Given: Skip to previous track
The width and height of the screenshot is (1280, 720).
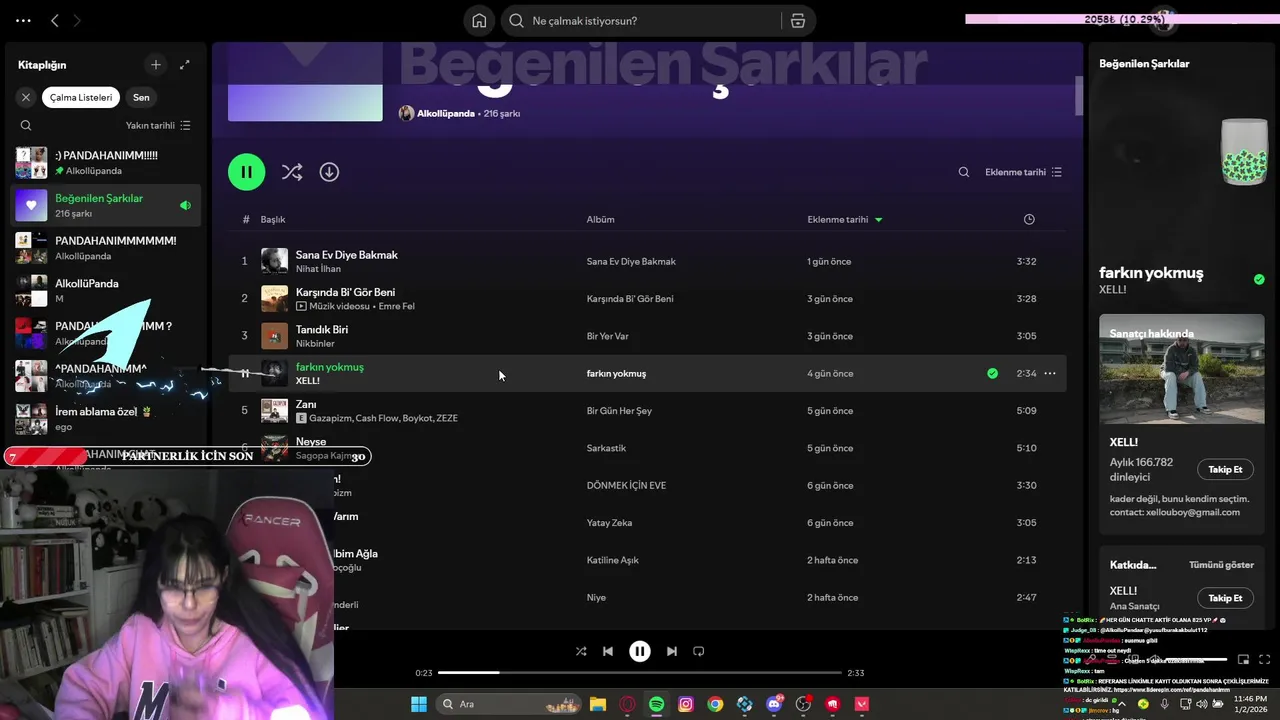Looking at the screenshot, I should (x=608, y=651).
